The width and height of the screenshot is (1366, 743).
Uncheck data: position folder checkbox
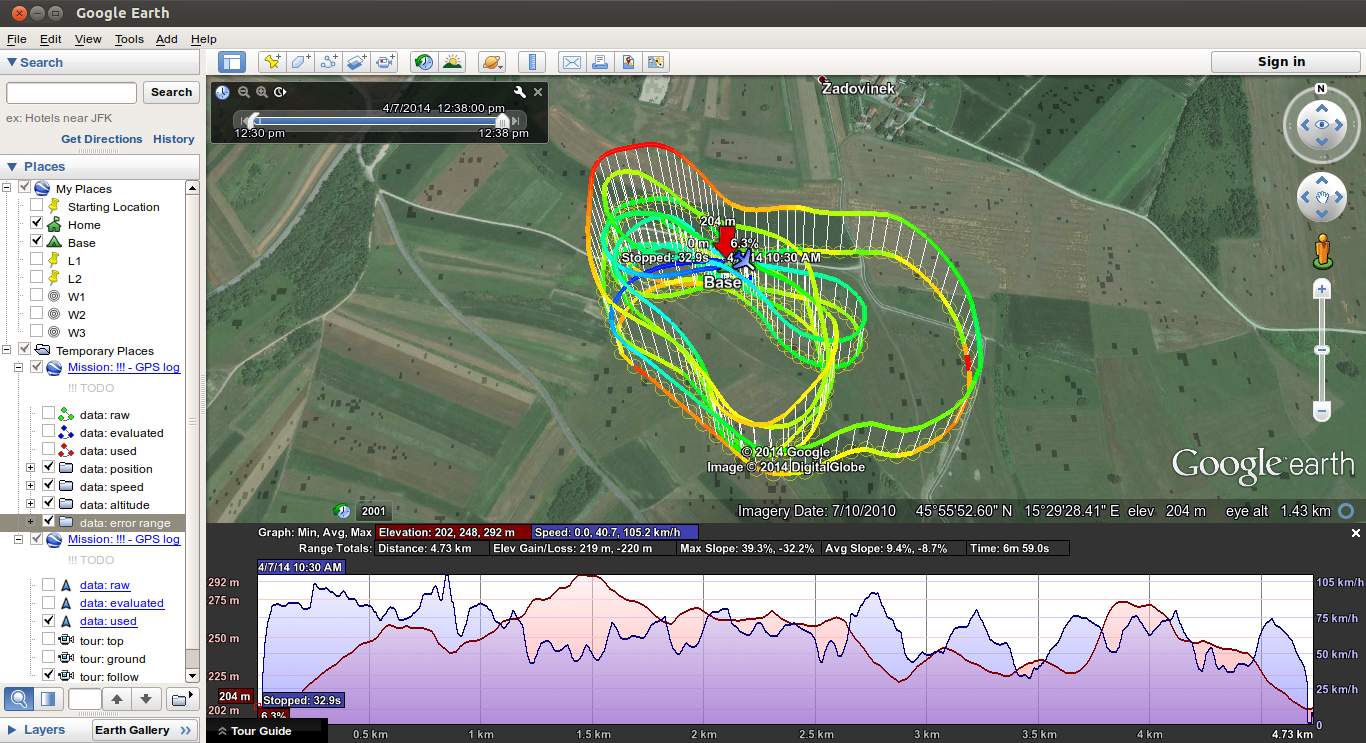(49, 468)
